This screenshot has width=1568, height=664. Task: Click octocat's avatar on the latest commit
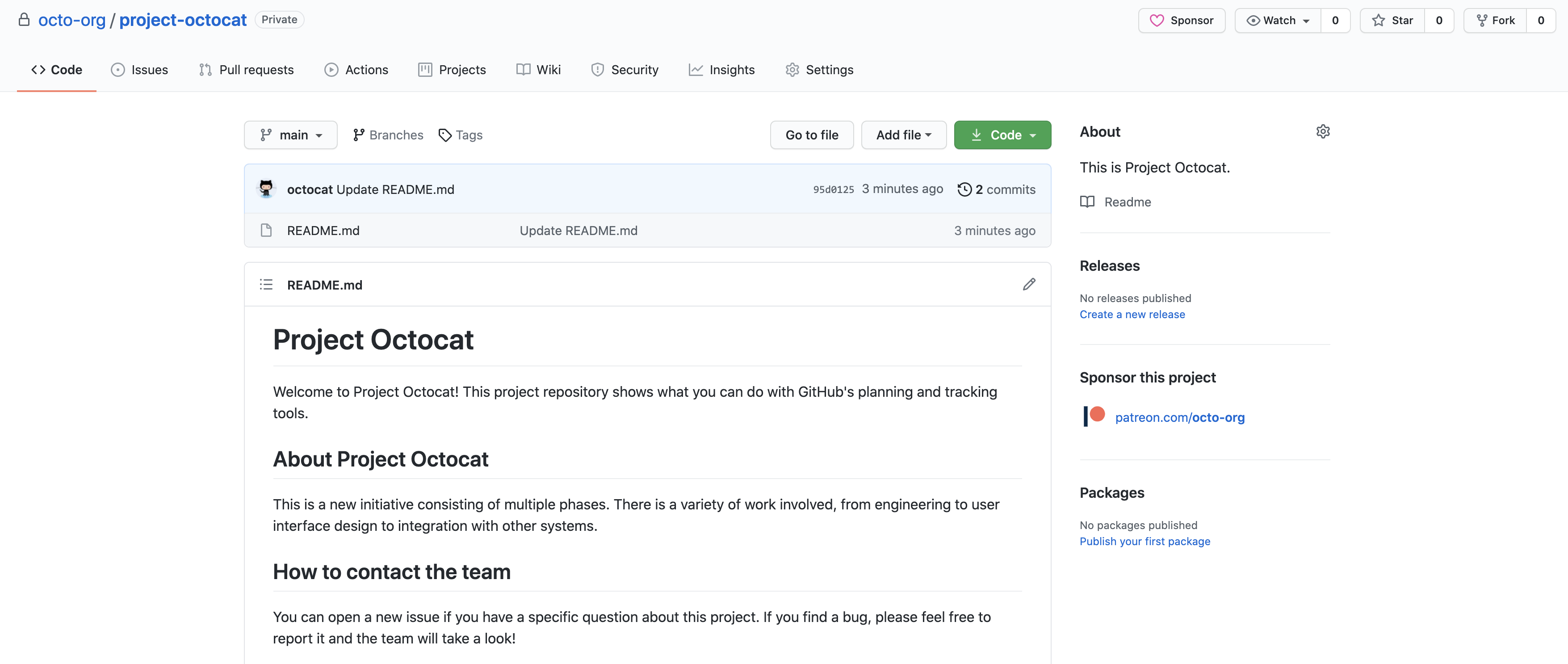[266, 189]
